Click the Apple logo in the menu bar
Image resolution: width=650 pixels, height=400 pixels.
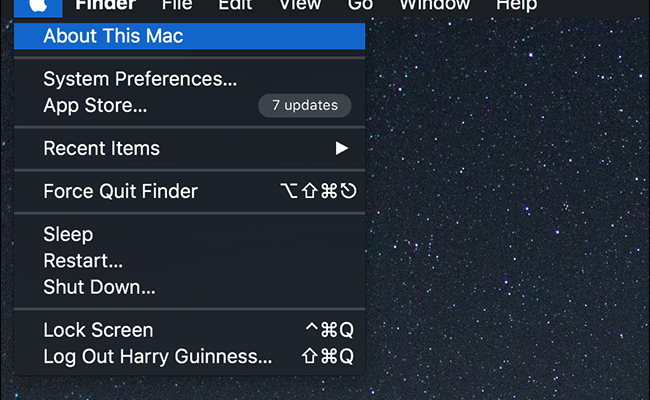click(38, 5)
